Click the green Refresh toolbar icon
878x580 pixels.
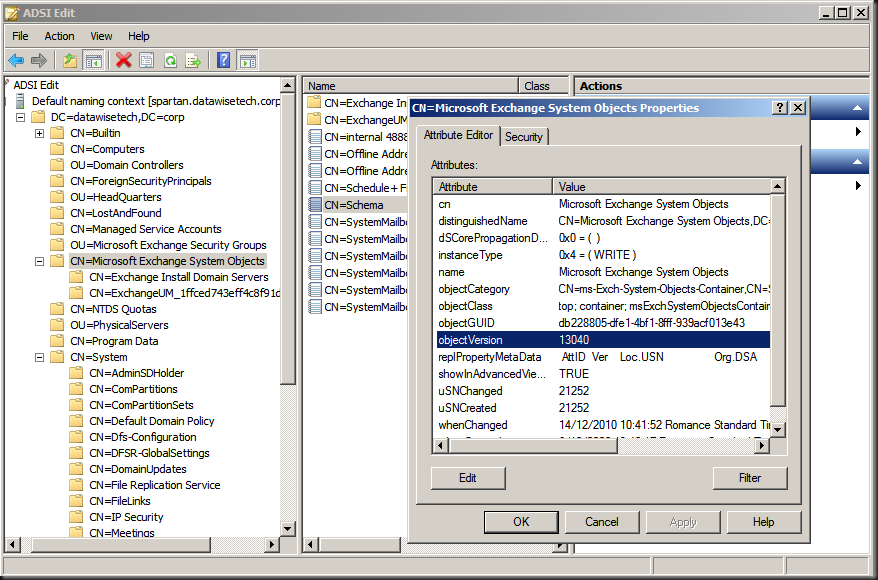[x=170, y=60]
